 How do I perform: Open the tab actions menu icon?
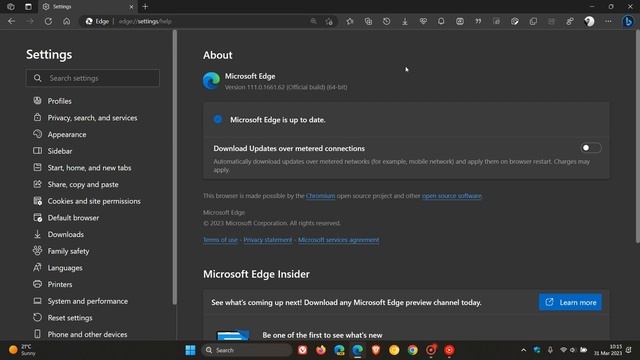pyautogui.click(x=28, y=7)
